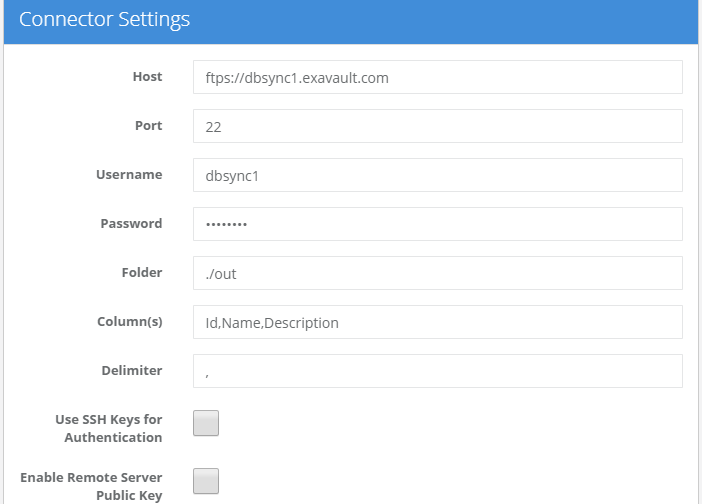Click the Connector Settings header title
Image resolution: width=702 pixels, height=504 pixels.
104,20
